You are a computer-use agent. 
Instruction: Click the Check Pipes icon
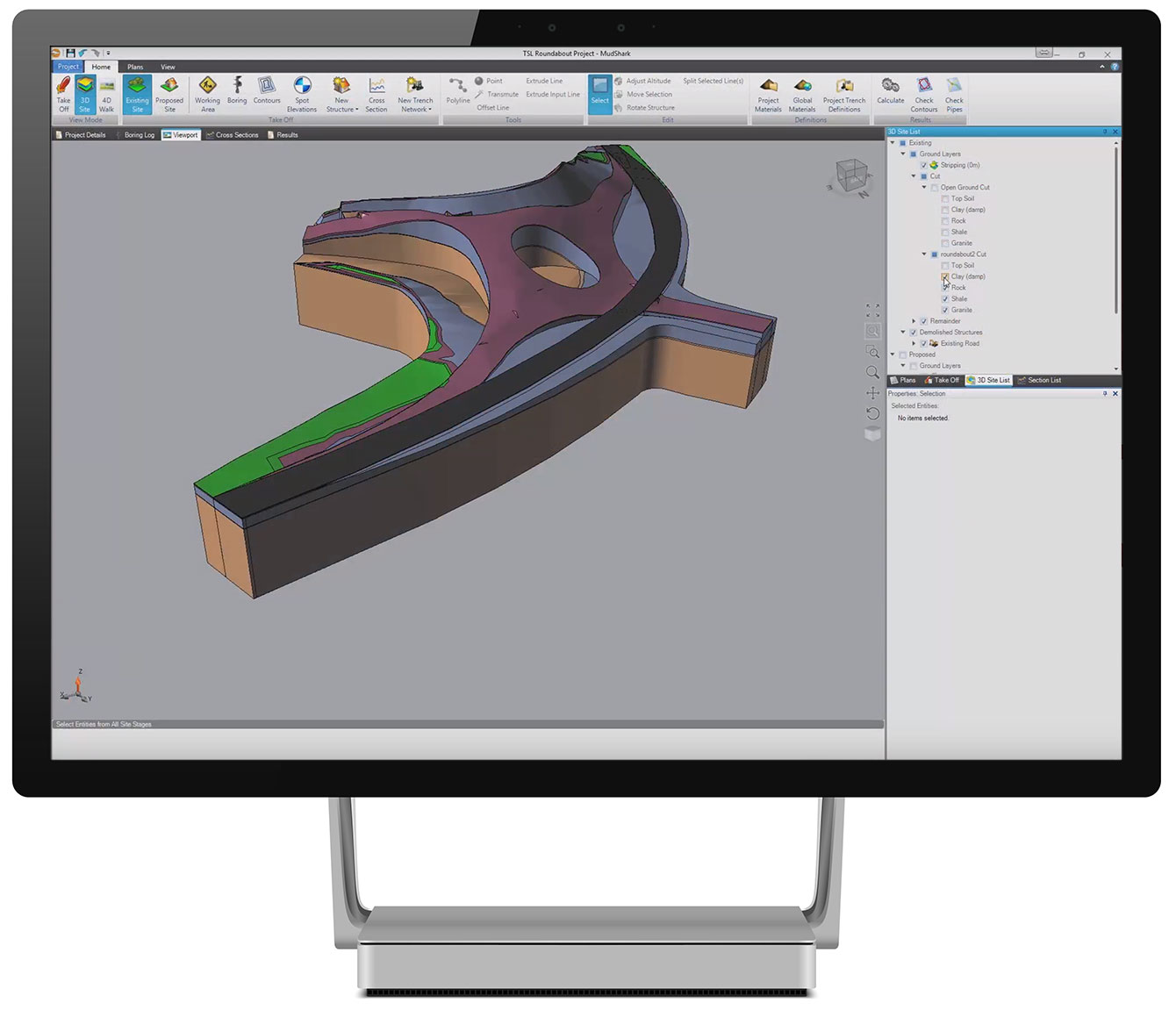coord(954,94)
